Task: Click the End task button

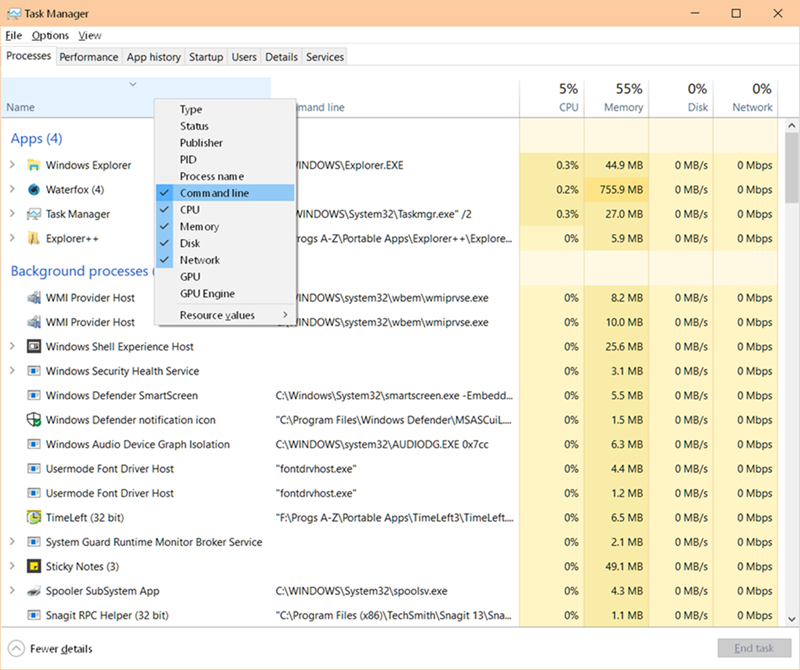Action: click(x=754, y=648)
